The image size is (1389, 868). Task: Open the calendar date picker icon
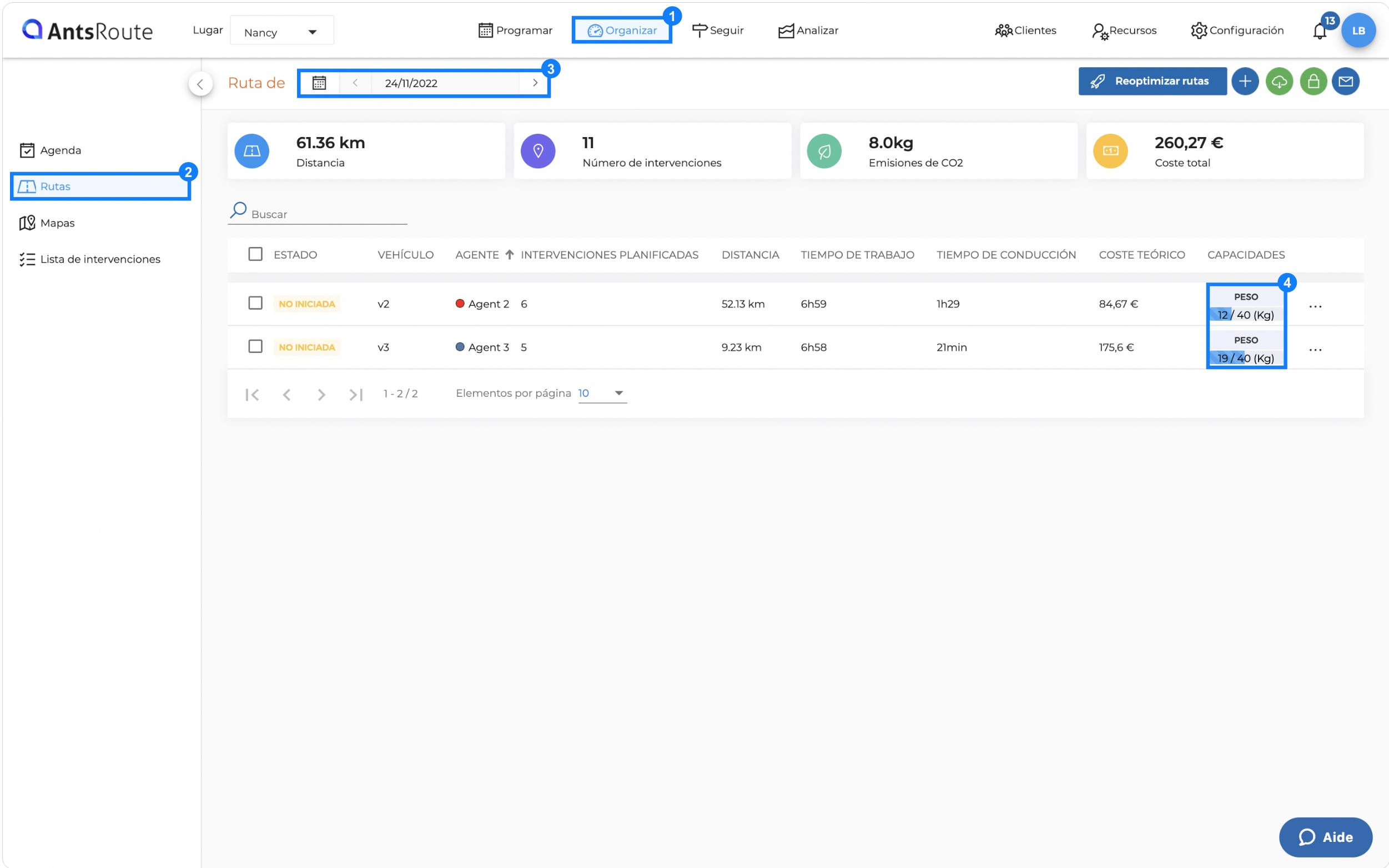click(x=319, y=83)
